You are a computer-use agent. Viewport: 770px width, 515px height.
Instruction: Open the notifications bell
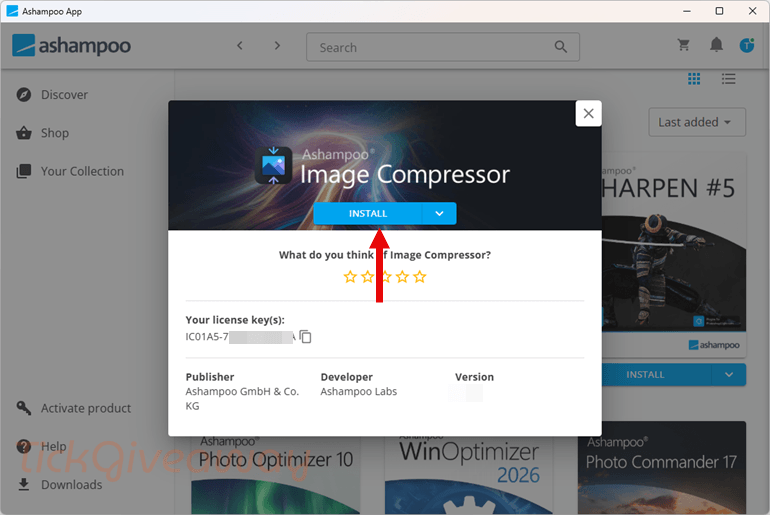click(716, 45)
